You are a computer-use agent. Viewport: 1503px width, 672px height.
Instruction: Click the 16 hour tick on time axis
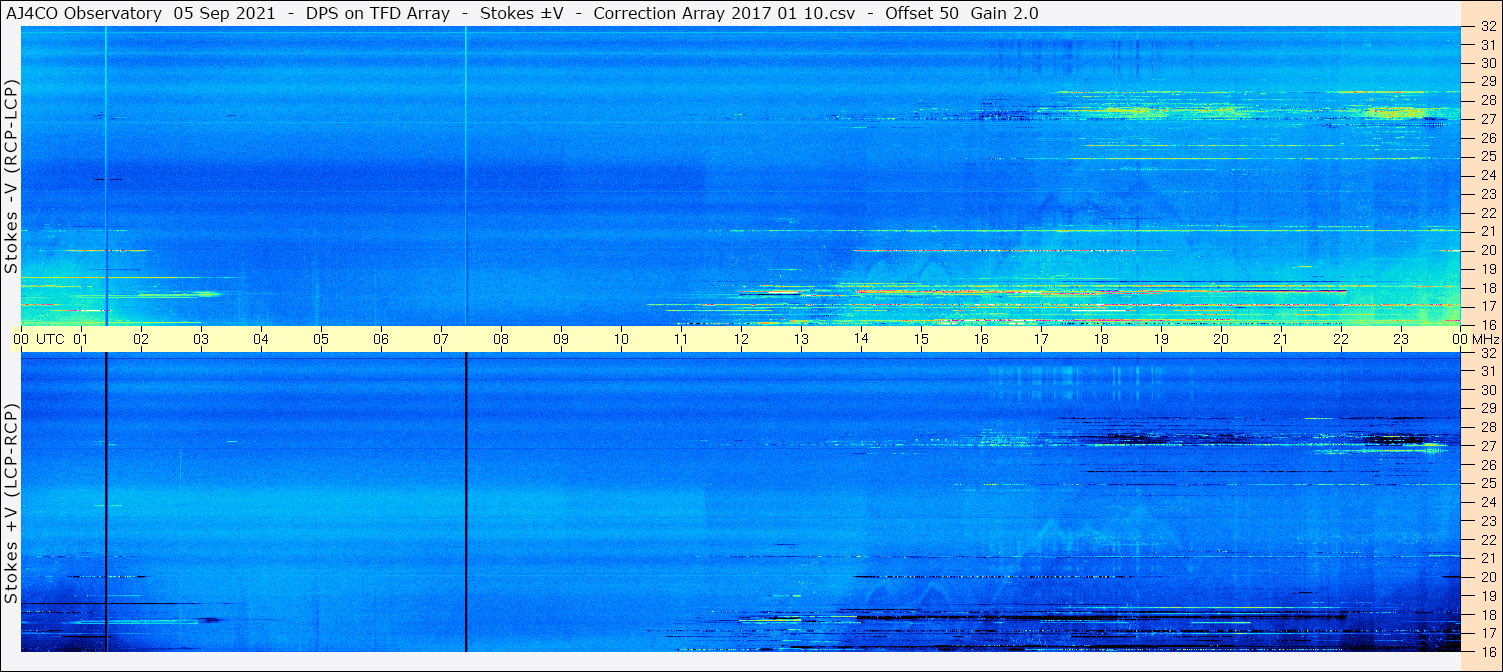(x=981, y=339)
